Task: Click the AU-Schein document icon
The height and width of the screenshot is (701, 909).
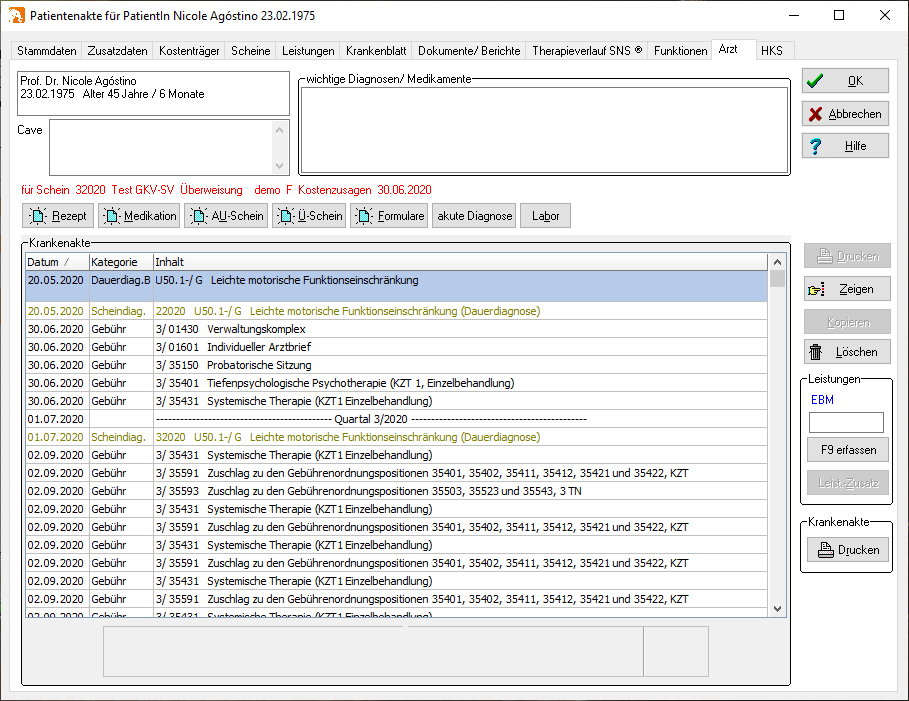Action: (x=198, y=216)
